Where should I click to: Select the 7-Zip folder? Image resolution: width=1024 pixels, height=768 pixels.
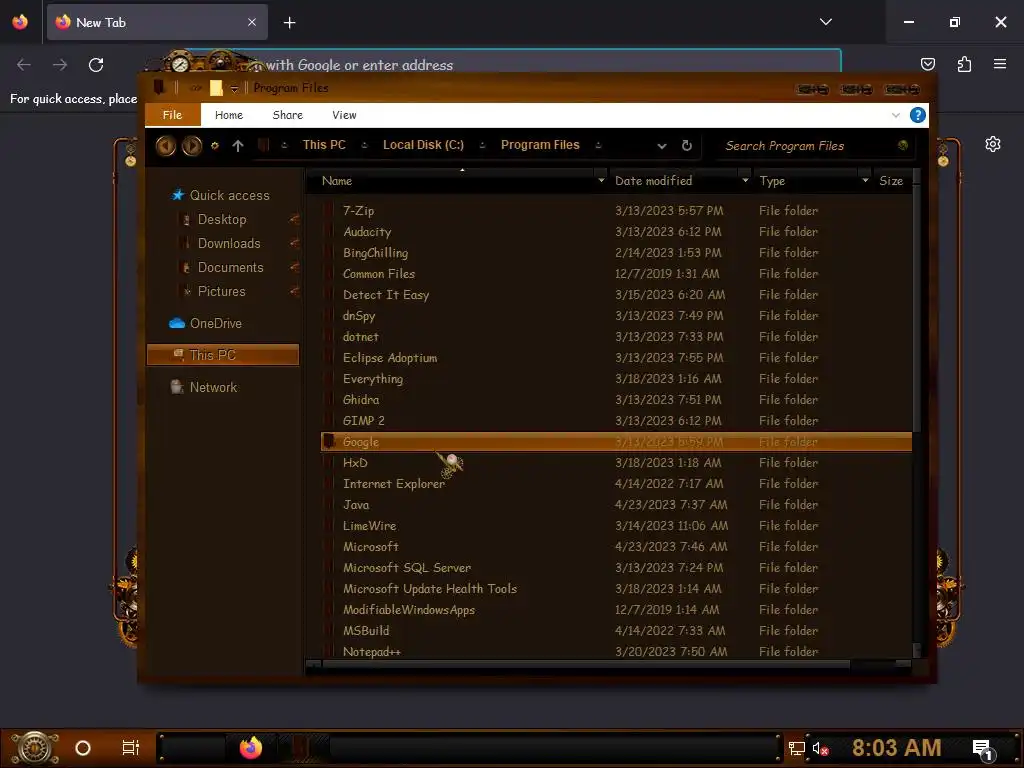coord(359,211)
